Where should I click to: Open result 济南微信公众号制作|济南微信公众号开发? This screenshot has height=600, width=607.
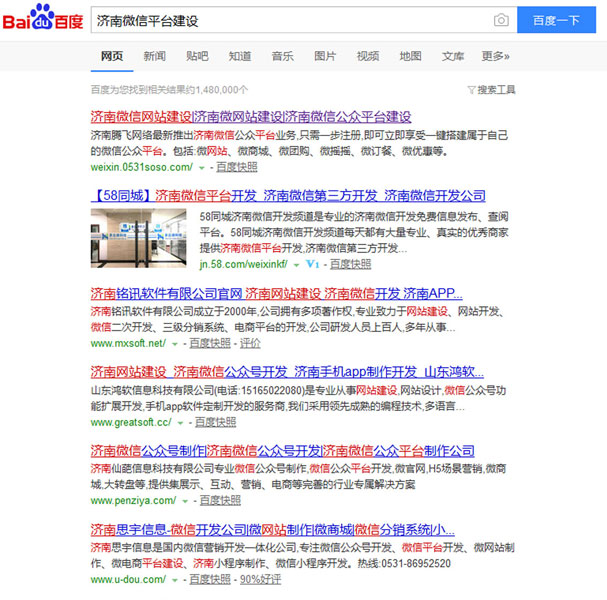point(283,451)
